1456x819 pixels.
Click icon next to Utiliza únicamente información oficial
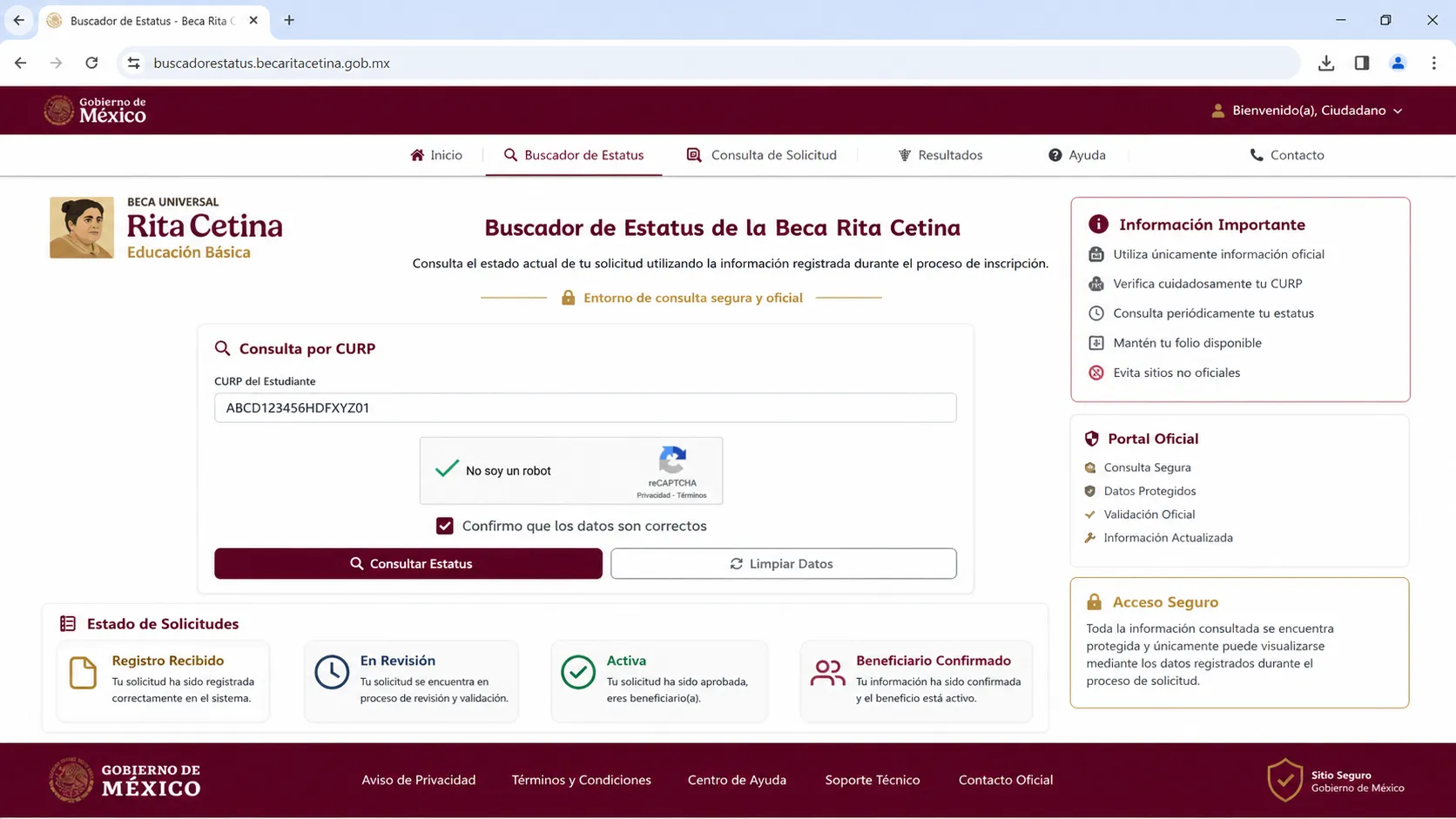tap(1096, 254)
